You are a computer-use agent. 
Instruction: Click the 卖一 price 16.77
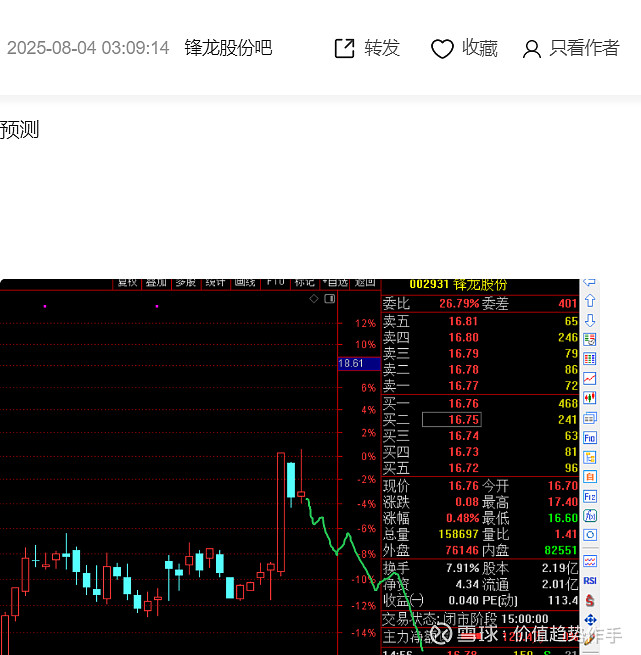click(x=463, y=386)
